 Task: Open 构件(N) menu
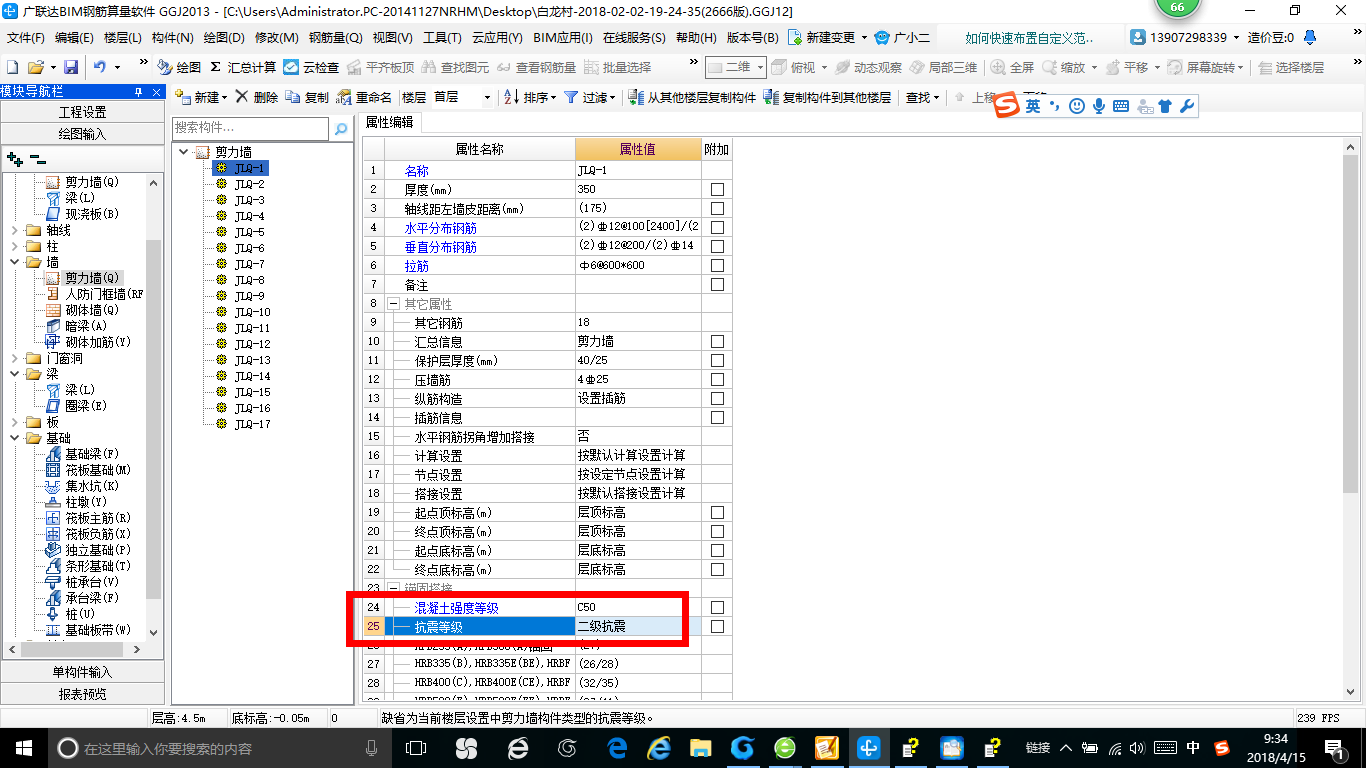172,38
